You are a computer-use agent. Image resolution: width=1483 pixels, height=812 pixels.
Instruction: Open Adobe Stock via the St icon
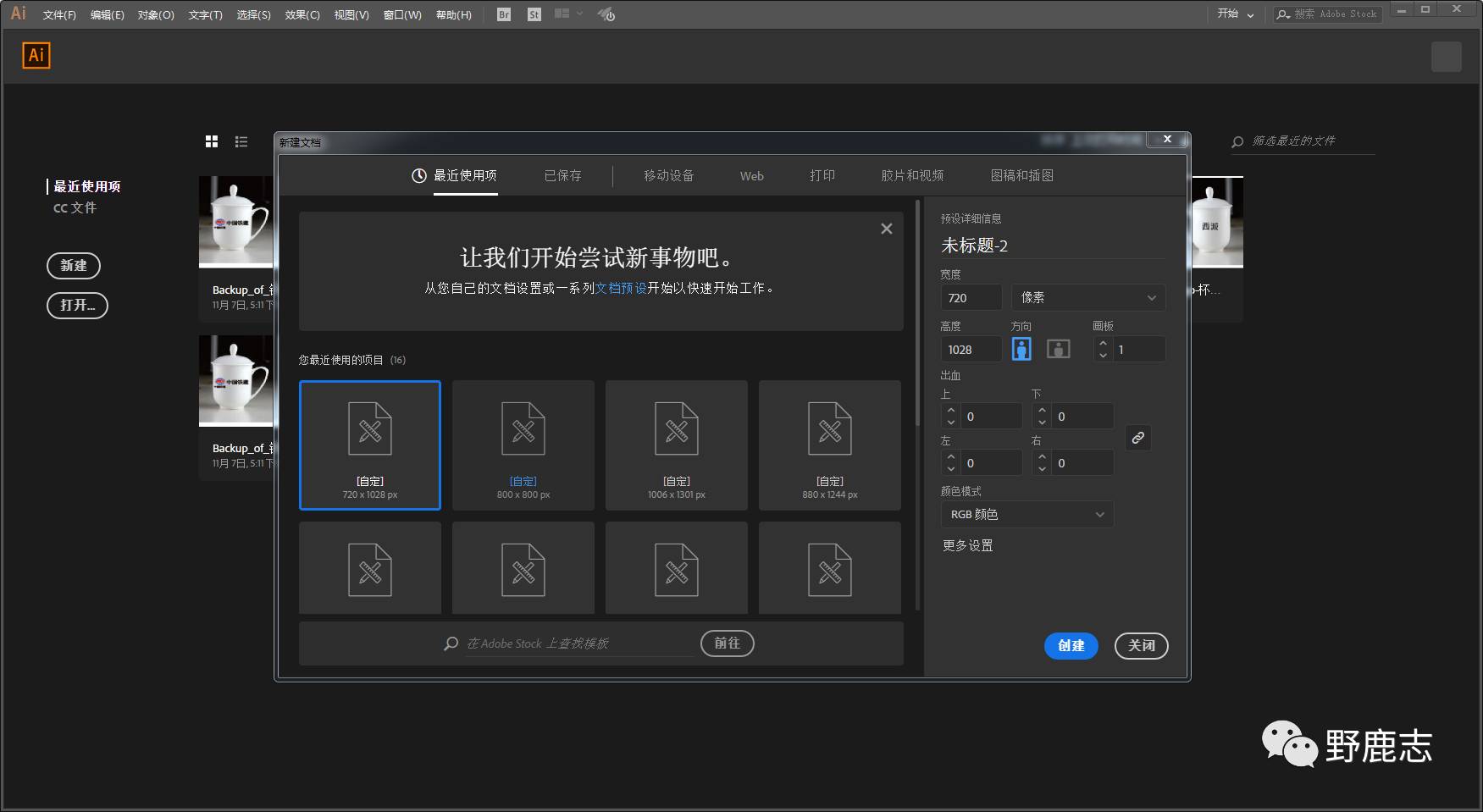coord(534,14)
